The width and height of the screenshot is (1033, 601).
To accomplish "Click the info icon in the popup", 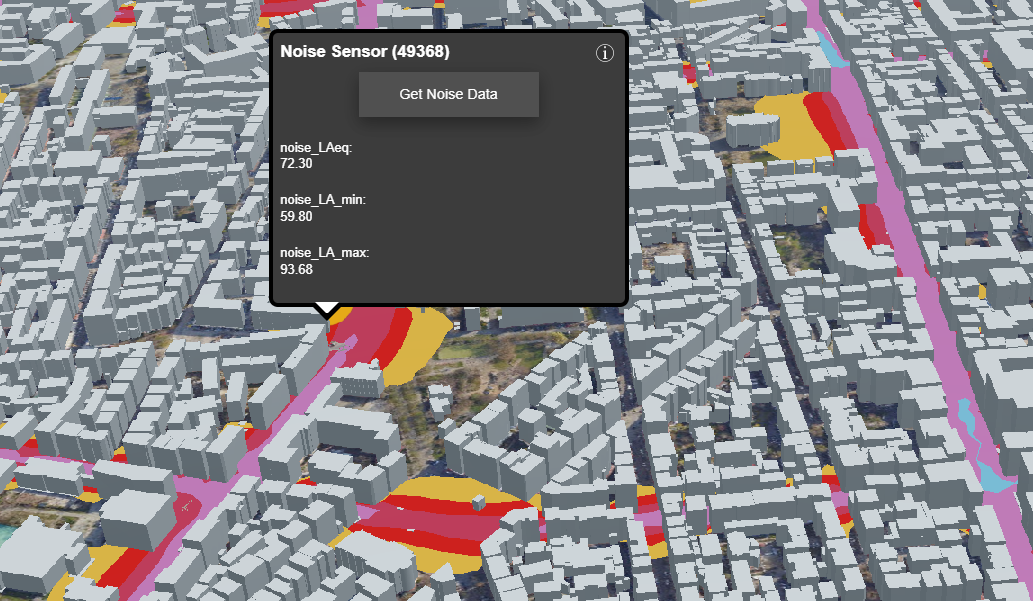I will [605, 53].
